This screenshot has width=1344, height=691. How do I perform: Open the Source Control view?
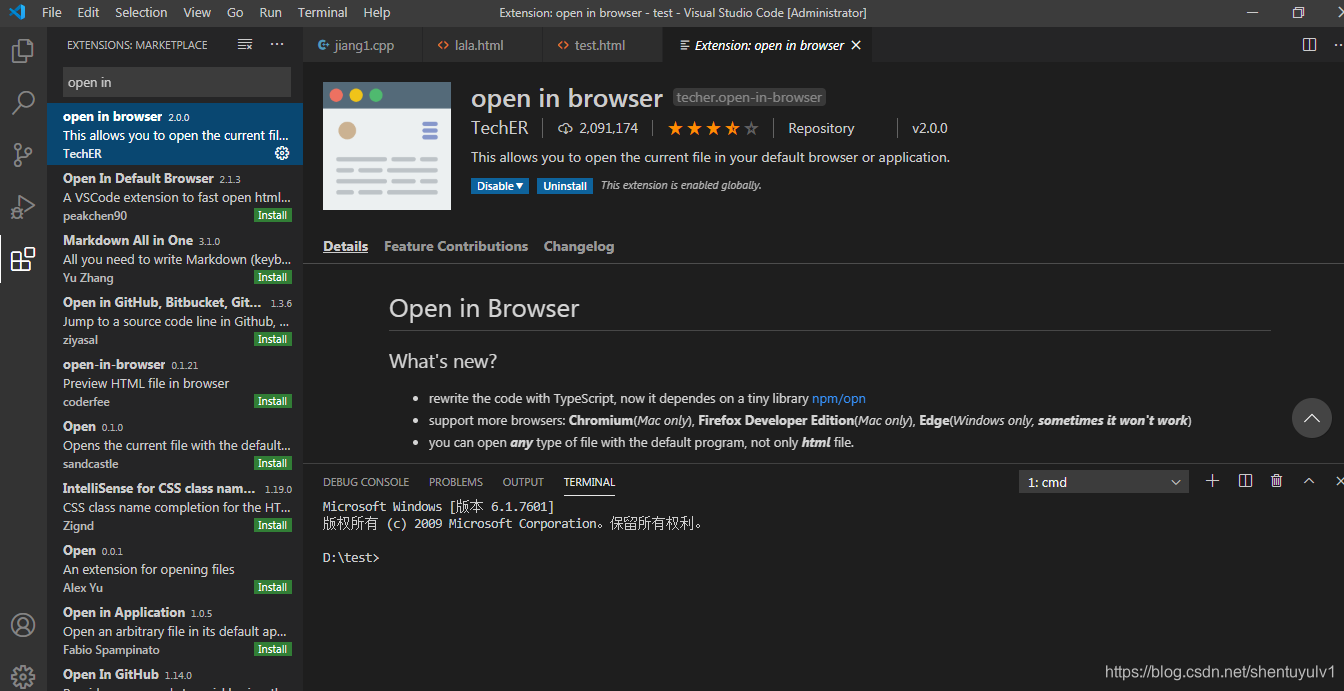[22, 155]
